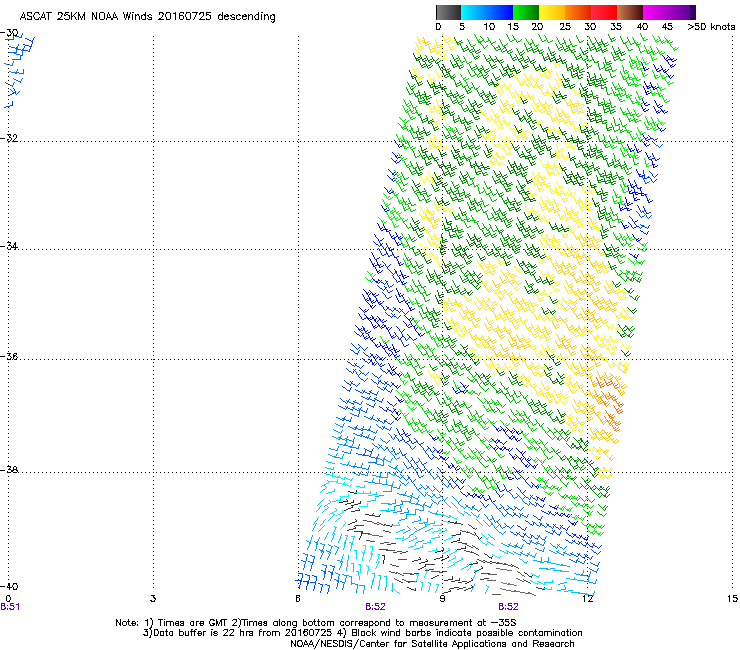Click the purple '8:51' time label
The height and width of the screenshot is (650, 740).
[x=10, y=607]
